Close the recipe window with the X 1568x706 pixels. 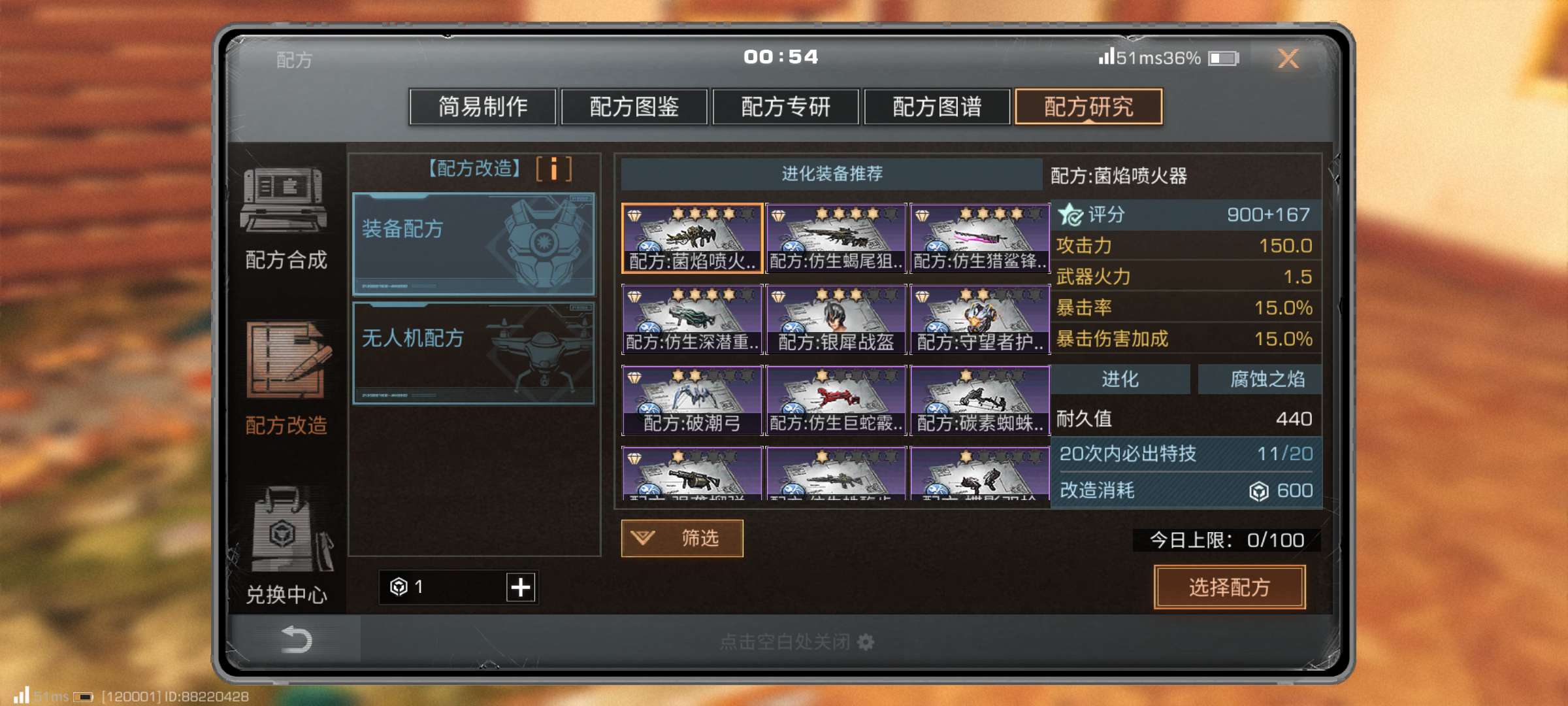[x=1288, y=59]
